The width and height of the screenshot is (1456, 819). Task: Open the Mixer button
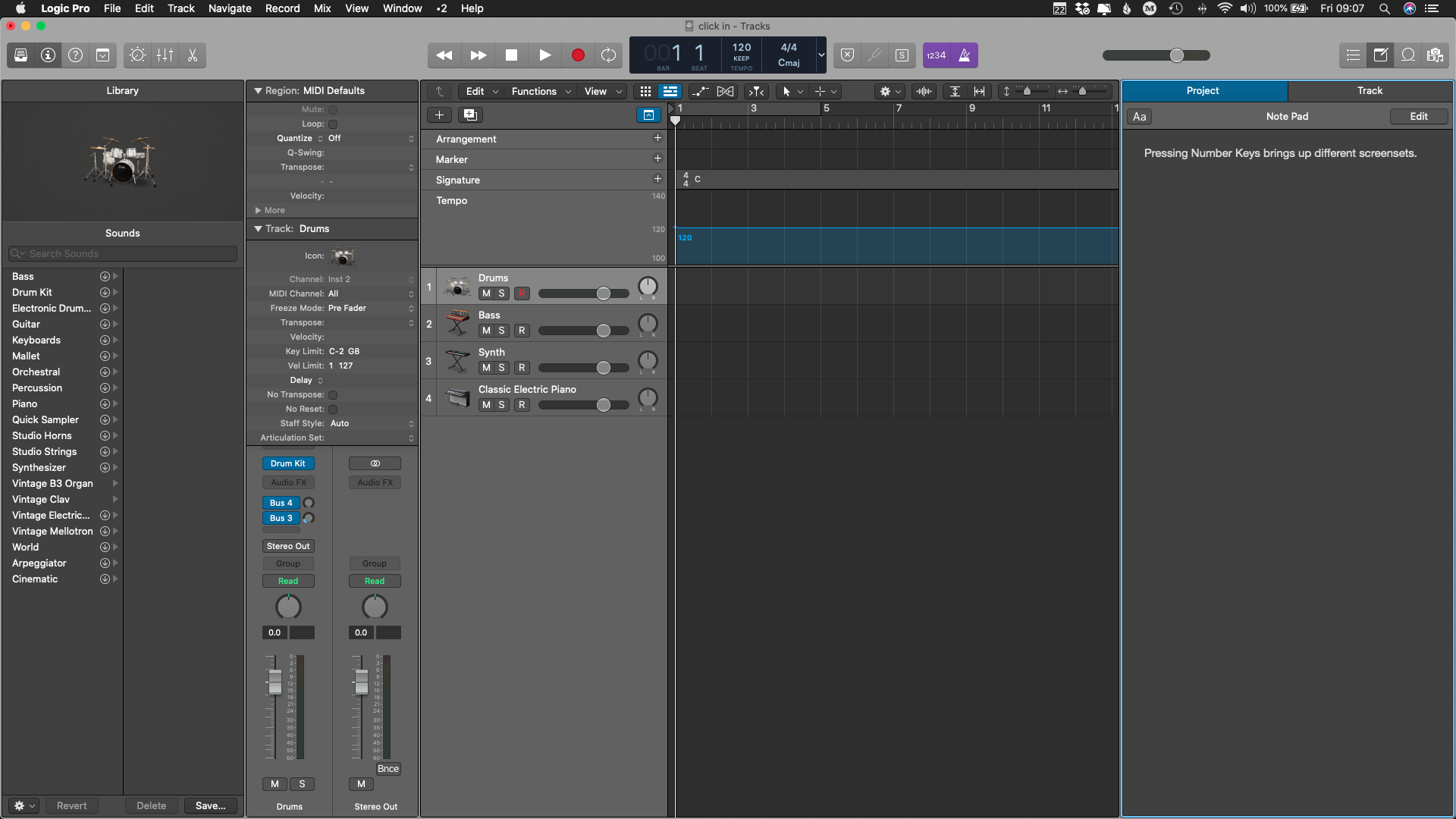coord(165,55)
